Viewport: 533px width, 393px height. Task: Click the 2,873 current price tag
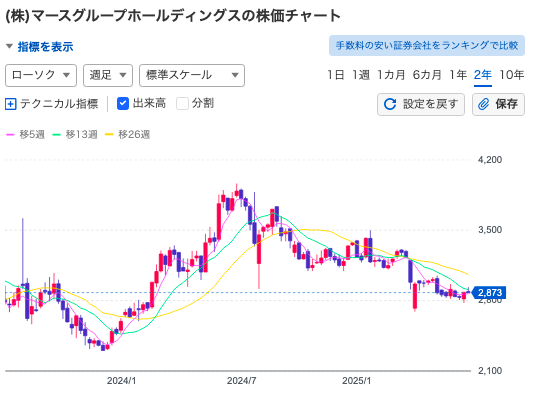(489, 292)
